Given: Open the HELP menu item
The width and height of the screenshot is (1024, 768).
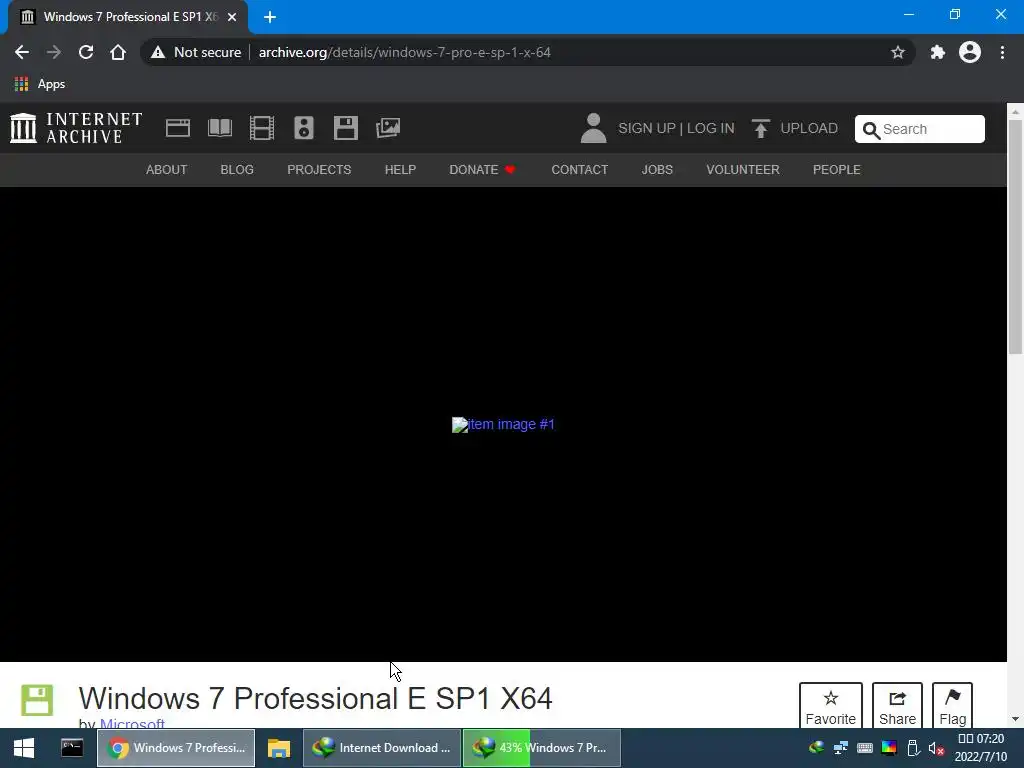Looking at the screenshot, I should (x=400, y=170).
